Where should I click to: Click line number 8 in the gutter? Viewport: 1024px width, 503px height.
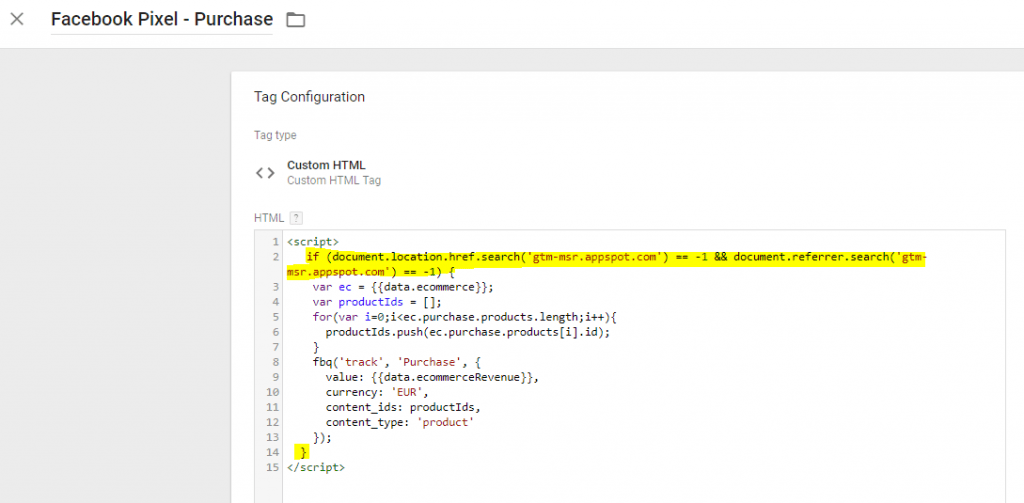[x=276, y=362]
